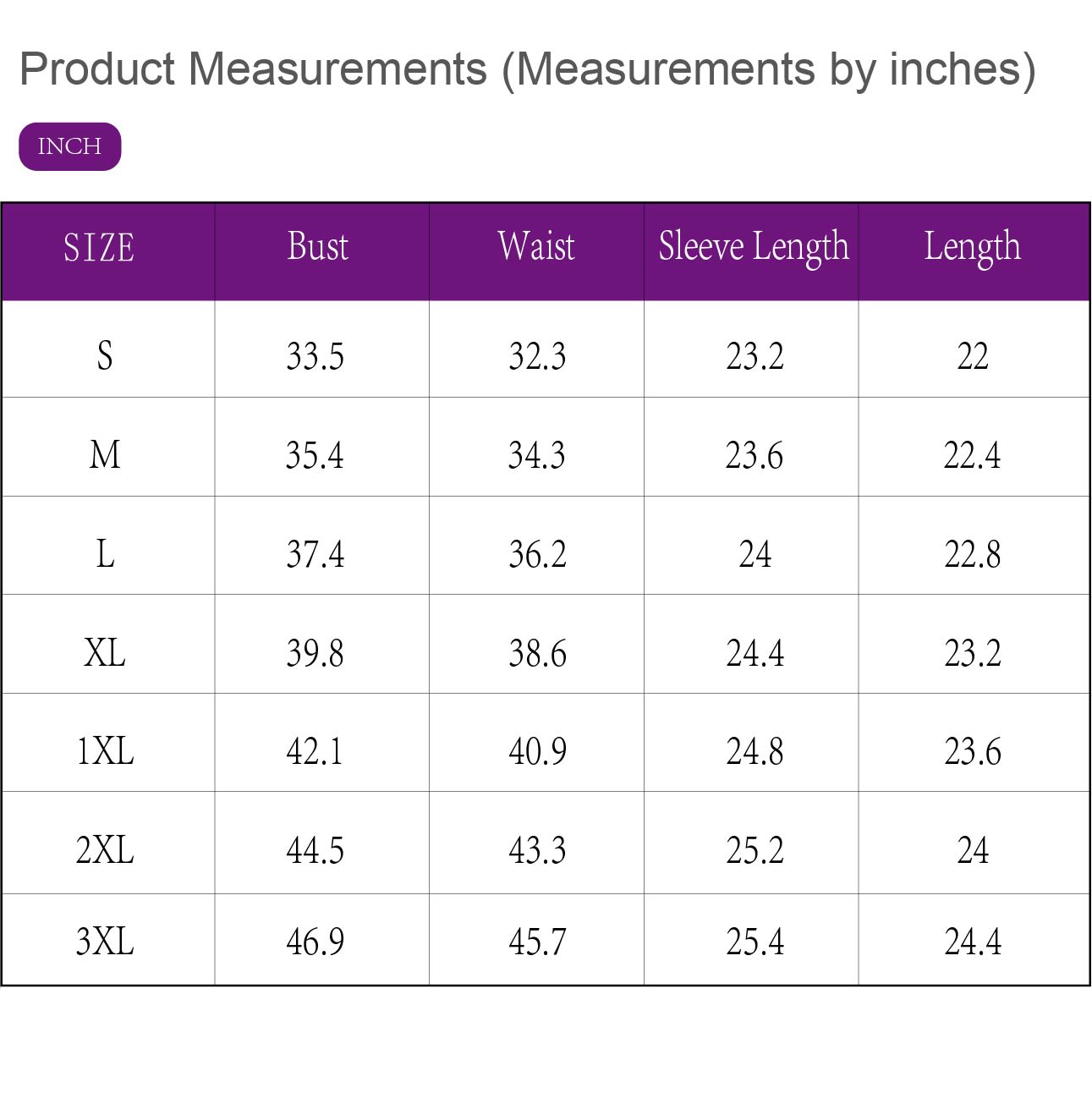The width and height of the screenshot is (1092, 1093).
Task: Click the Product Measurements heading text
Action: (527, 69)
